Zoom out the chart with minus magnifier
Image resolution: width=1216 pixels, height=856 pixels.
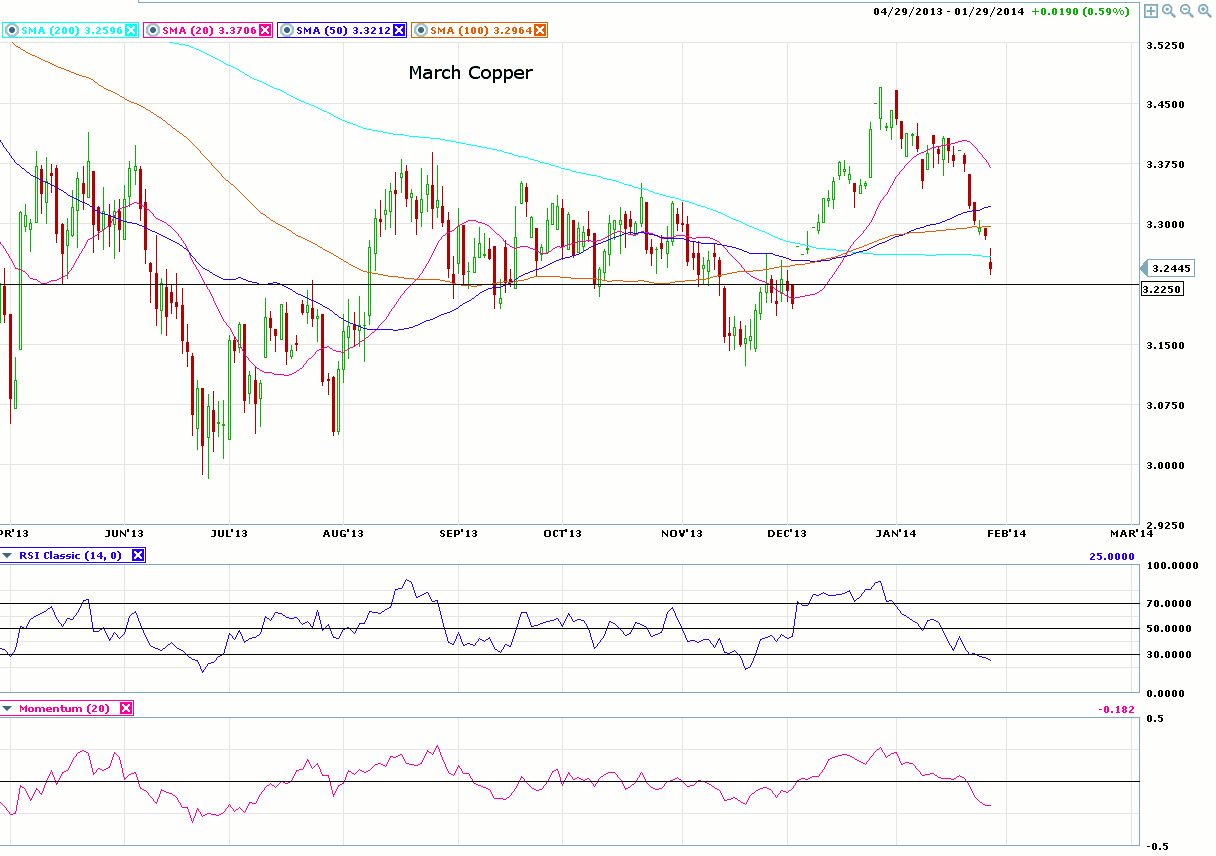(1186, 11)
